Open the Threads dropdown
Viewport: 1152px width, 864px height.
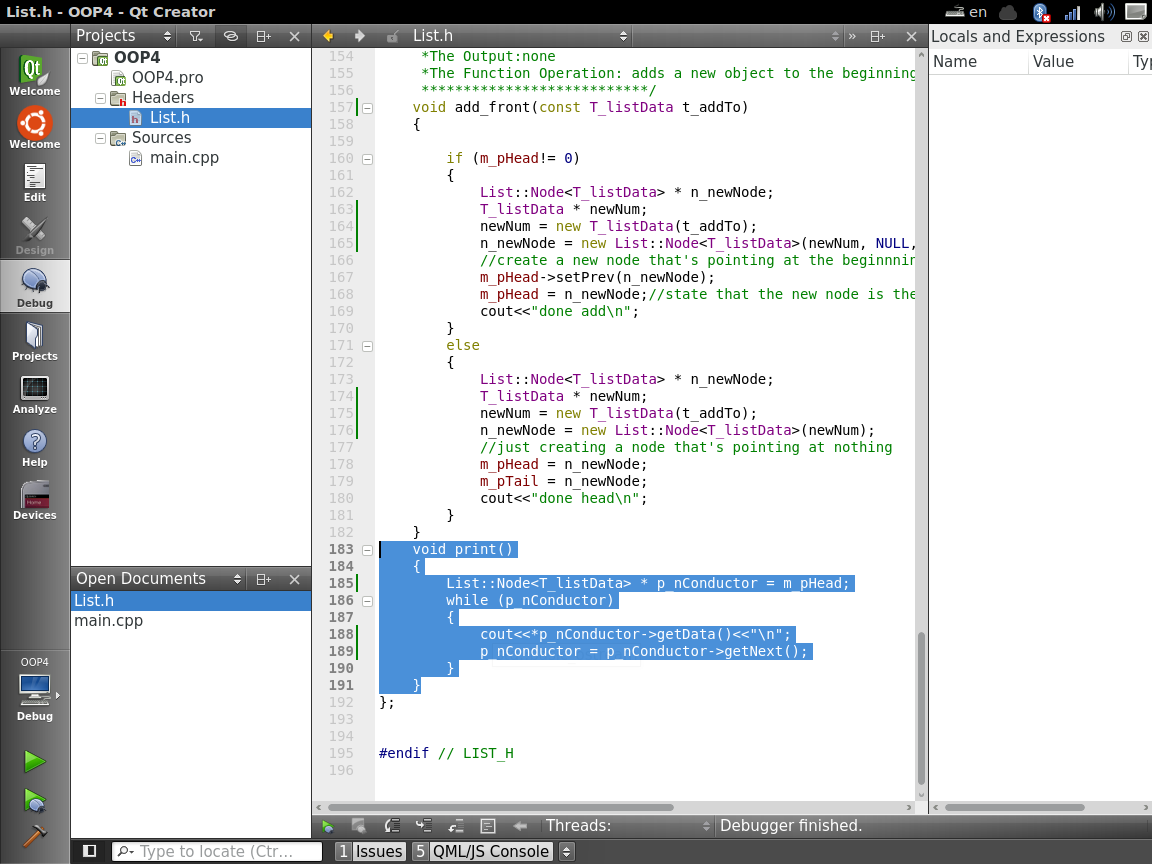pos(626,826)
